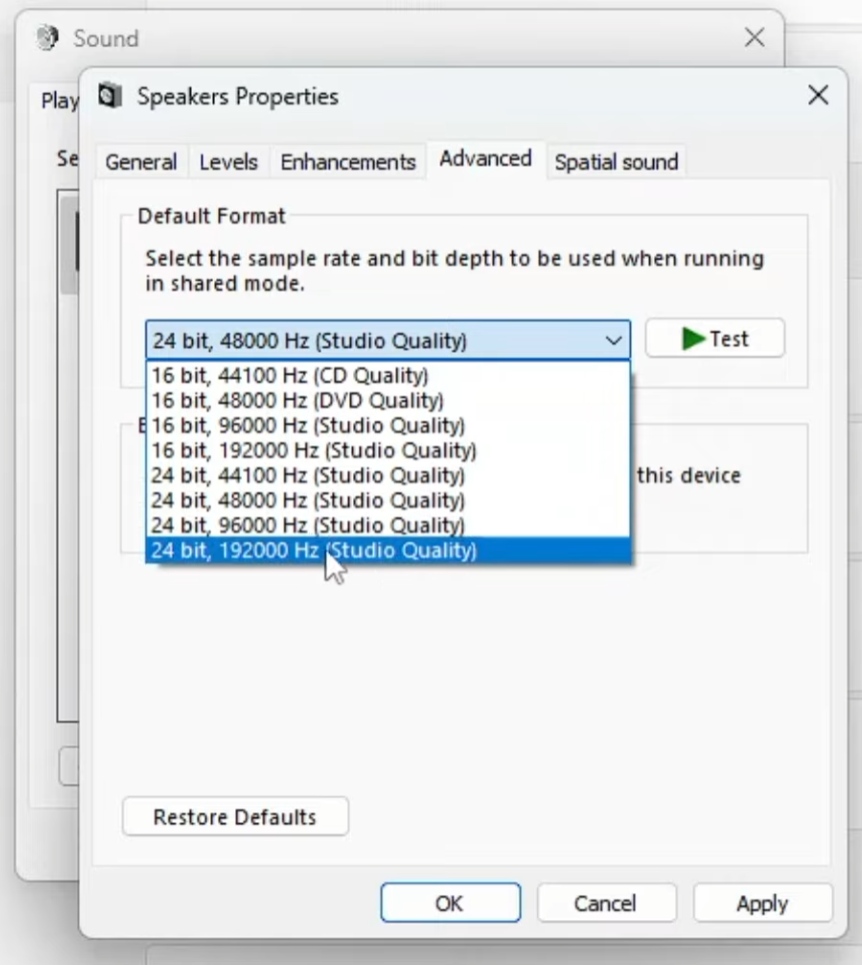Open the Levels tab
The image size is (862, 965).
[228, 162]
